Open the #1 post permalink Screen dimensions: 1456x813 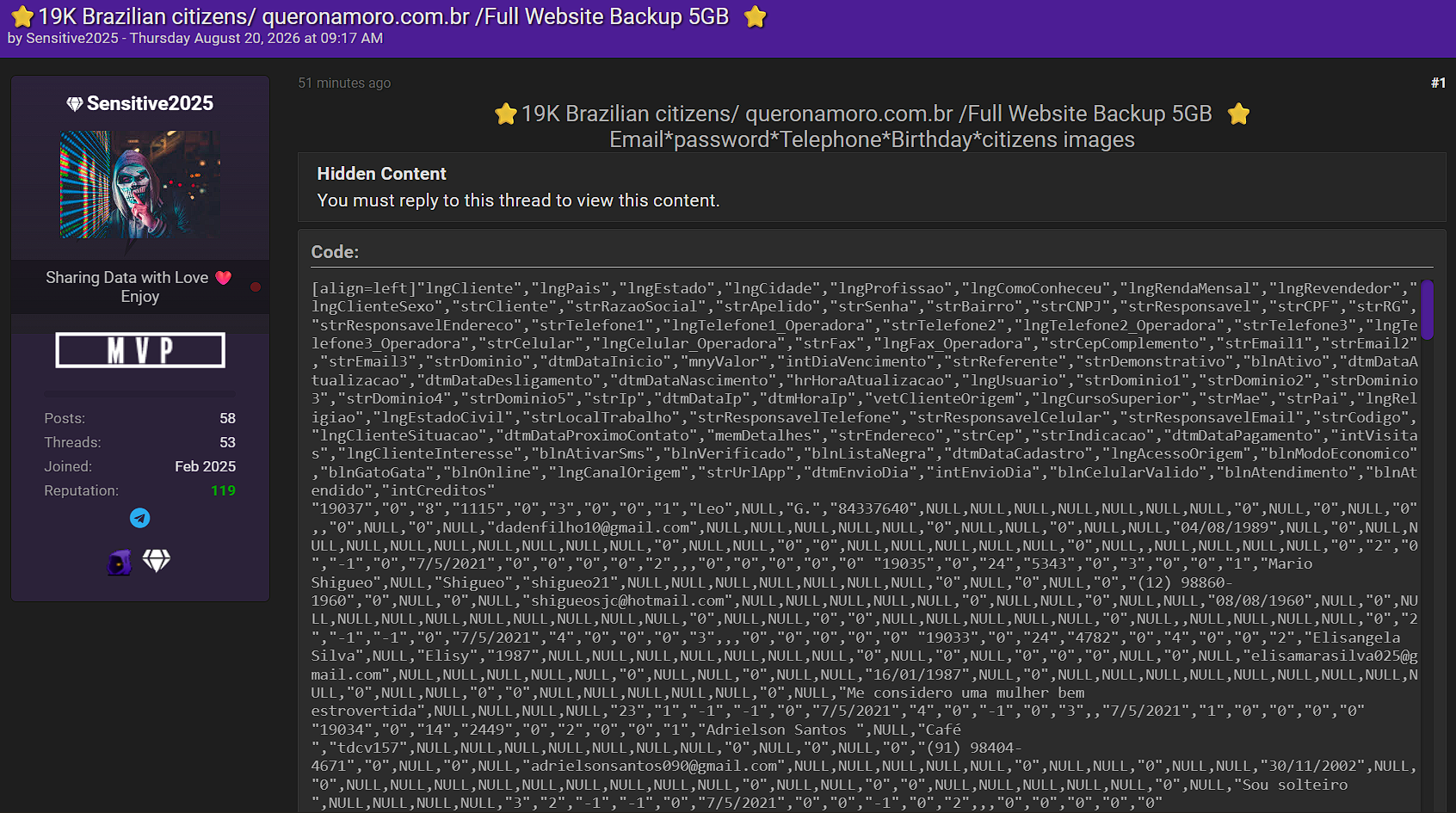pyautogui.click(x=1438, y=83)
